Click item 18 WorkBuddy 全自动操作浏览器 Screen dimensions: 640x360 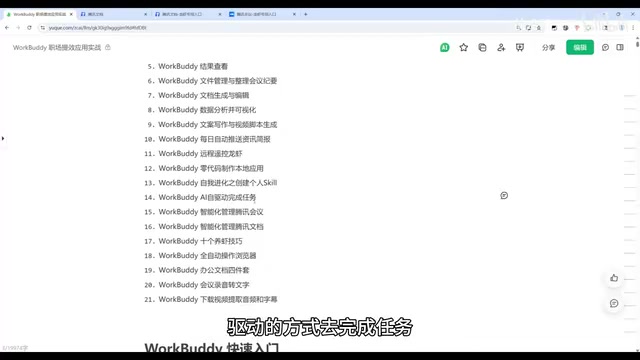tap(207, 256)
